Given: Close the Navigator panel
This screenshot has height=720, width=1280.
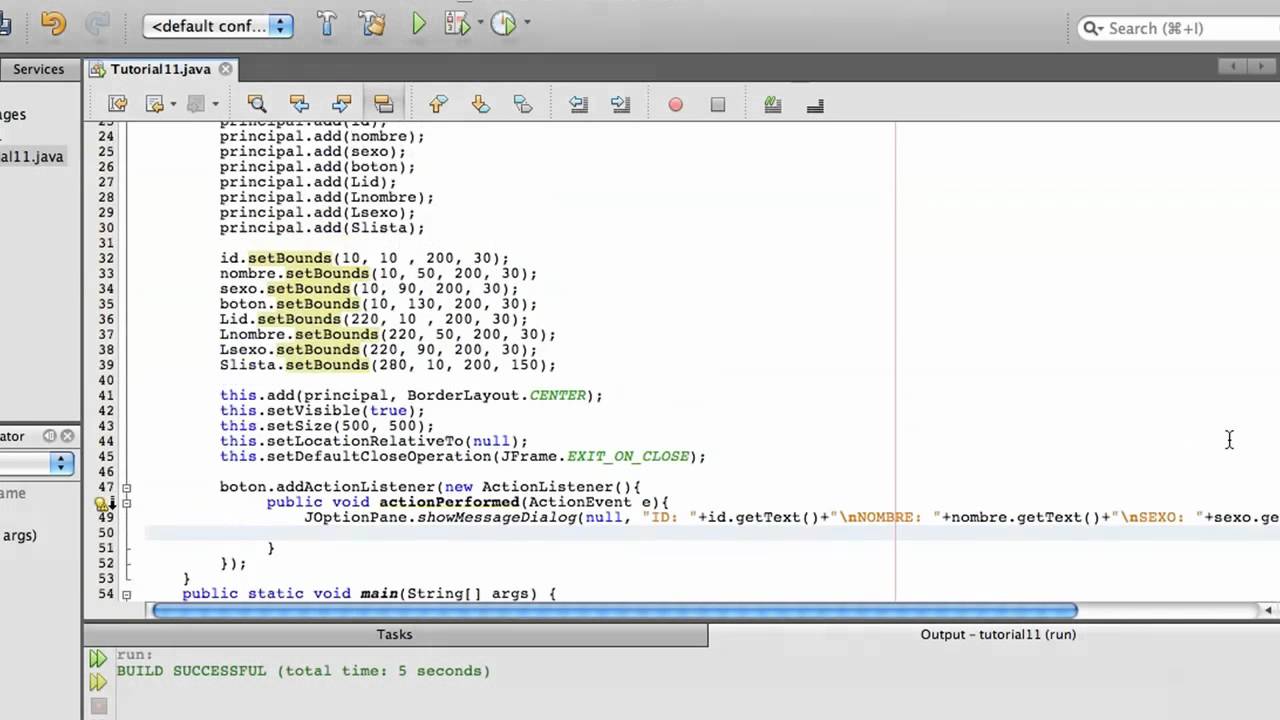Looking at the screenshot, I should pos(67,436).
